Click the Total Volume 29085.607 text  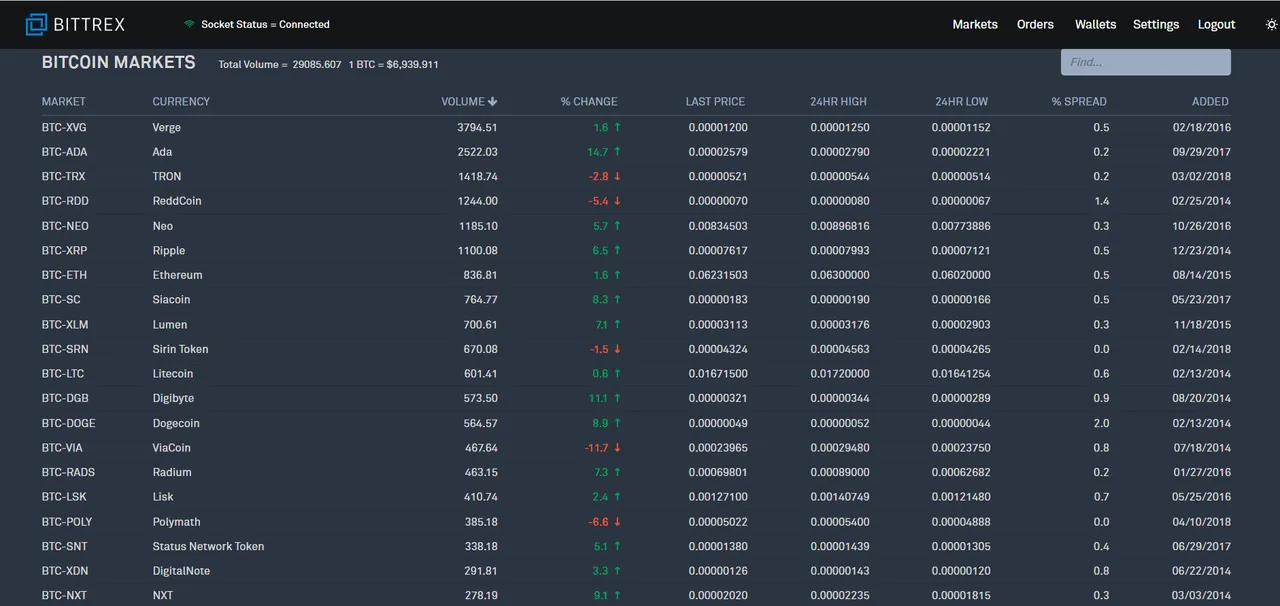[280, 64]
